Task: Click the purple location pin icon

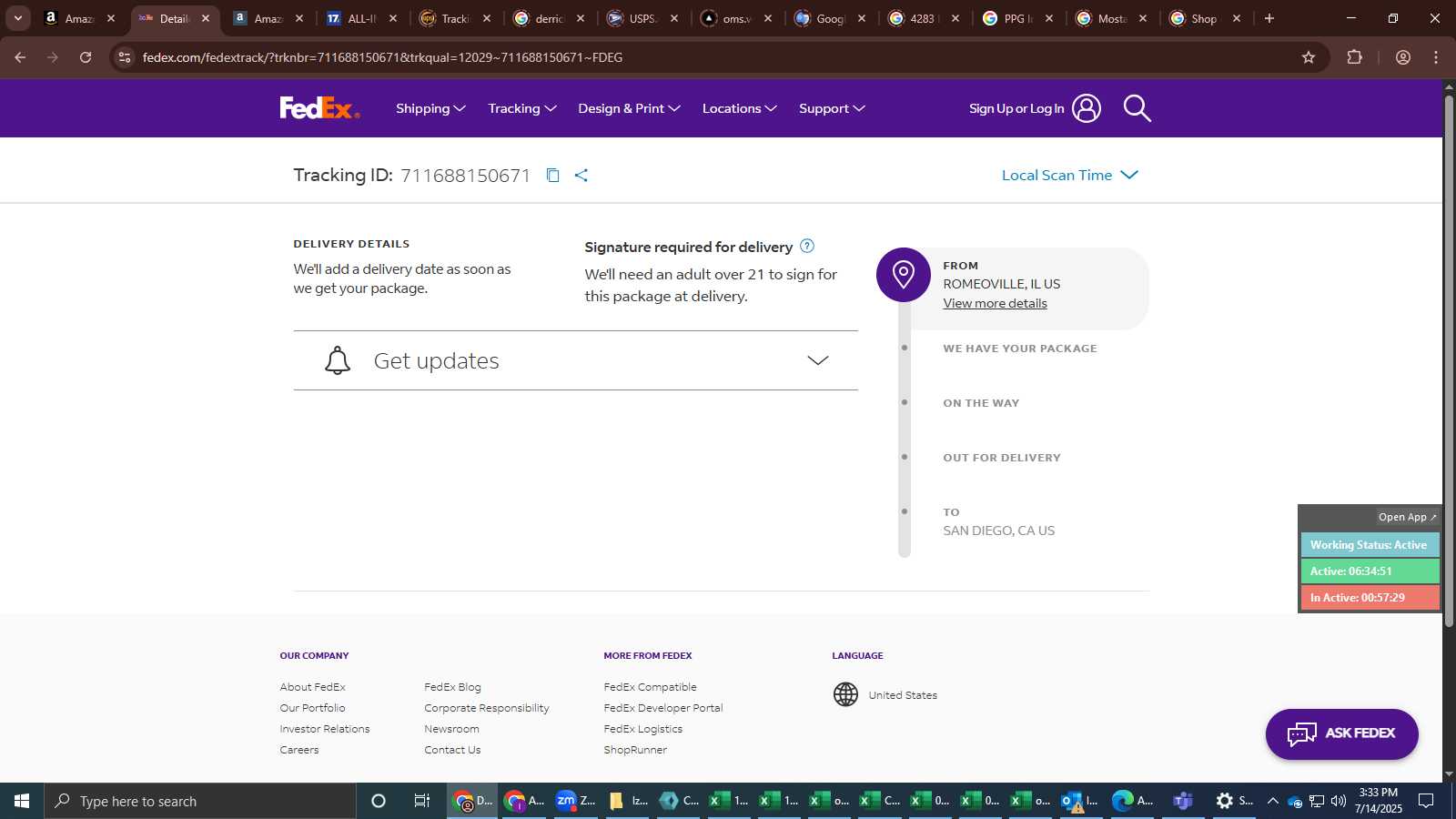Action: [x=903, y=275]
